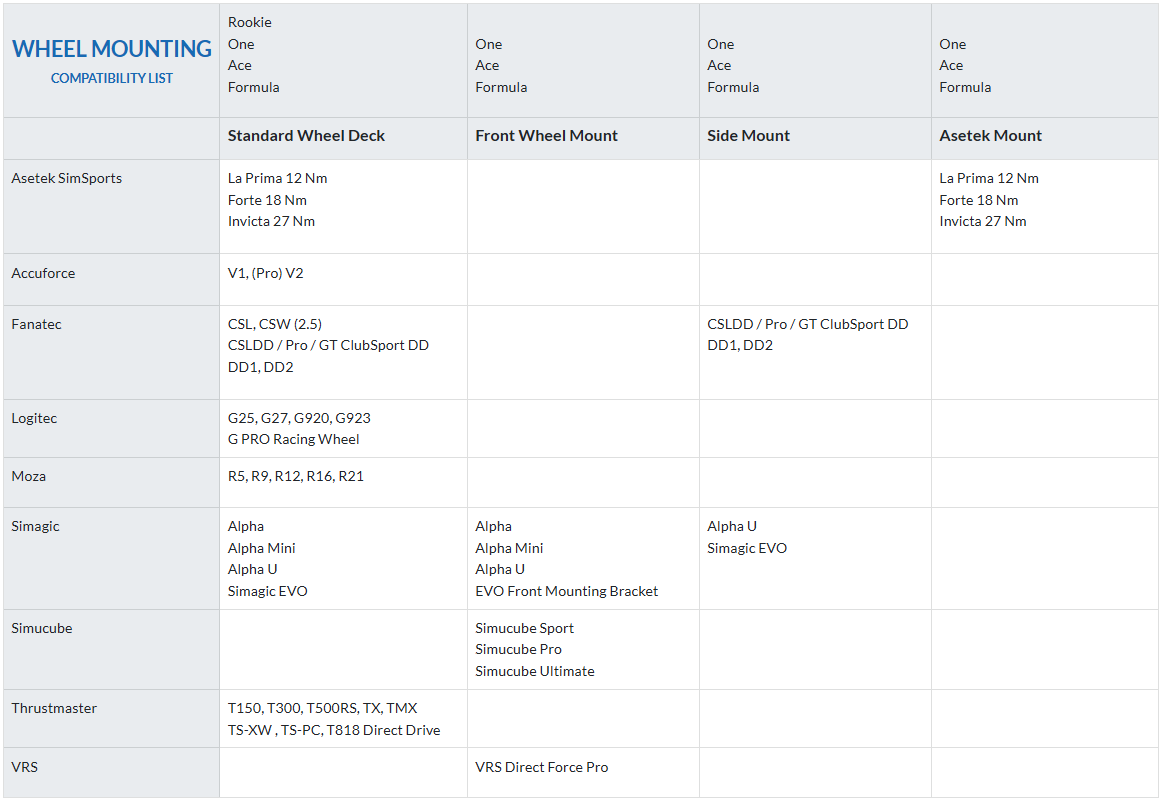Click the WHEEL MOUNTING title
The width and height of the screenshot is (1162, 801).
click(112, 49)
